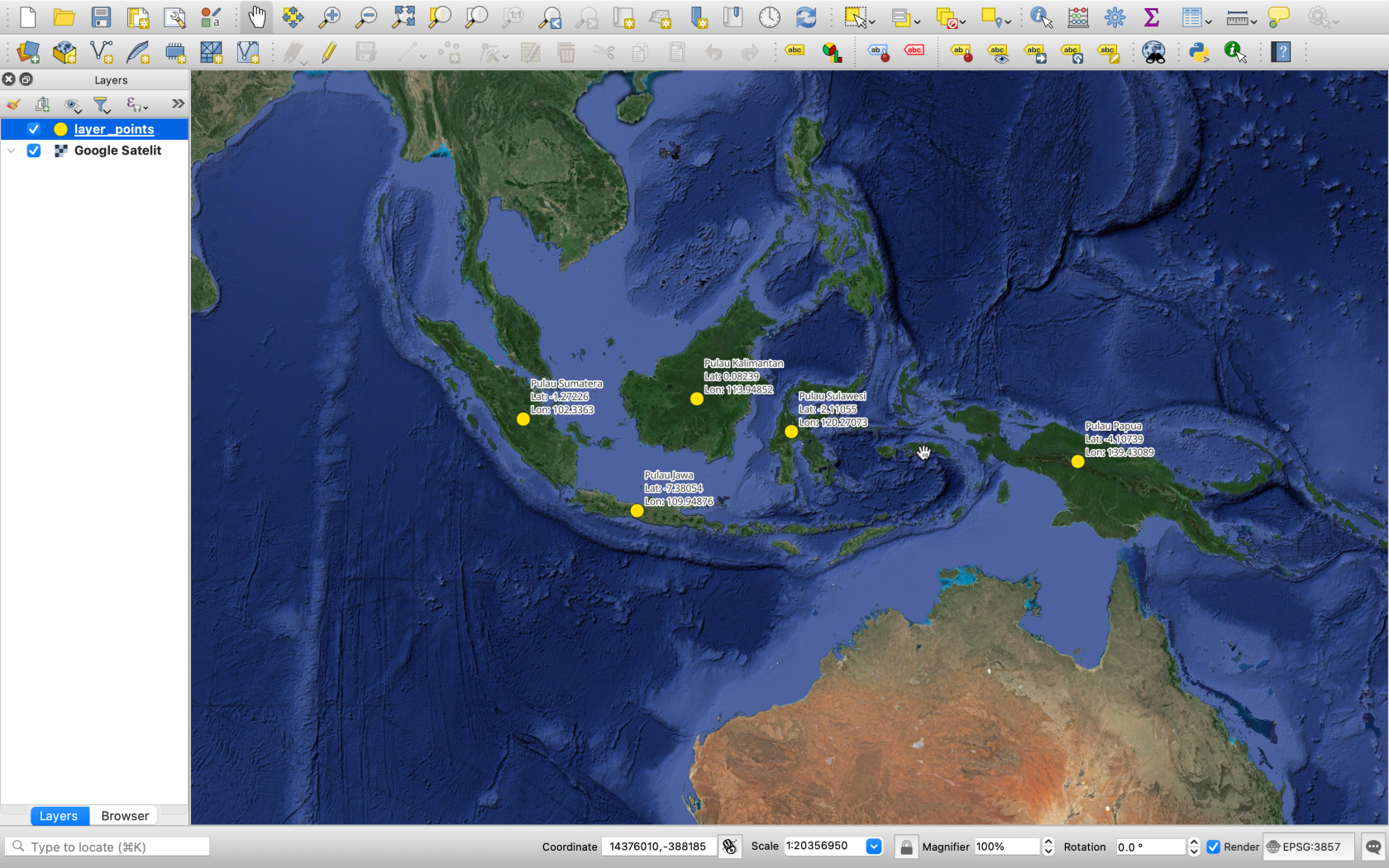Open log messages panel icon
The height and width of the screenshot is (868, 1389).
1373,847
